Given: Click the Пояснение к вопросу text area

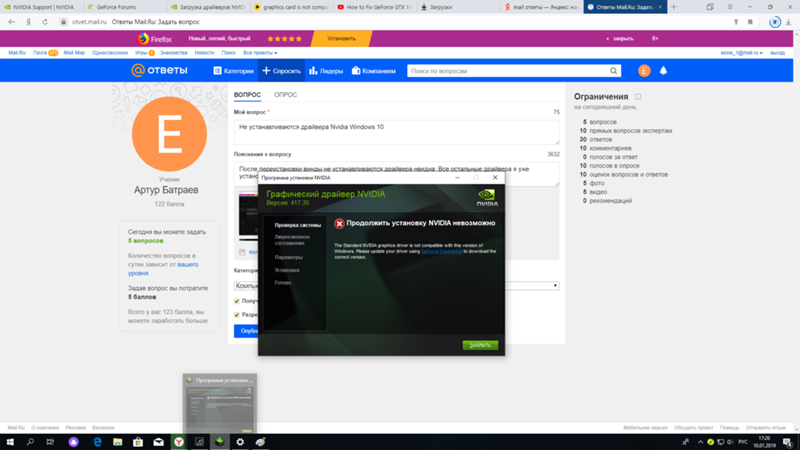Looking at the screenshot, I should click(x=396, y=174).
